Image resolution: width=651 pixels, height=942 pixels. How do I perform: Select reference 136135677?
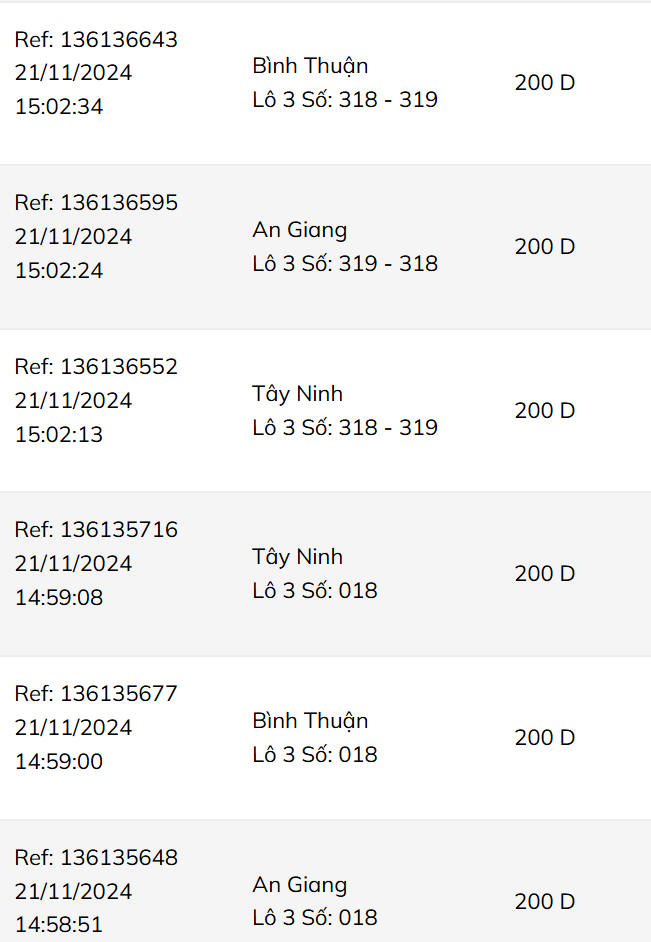(x=96, y=694)
